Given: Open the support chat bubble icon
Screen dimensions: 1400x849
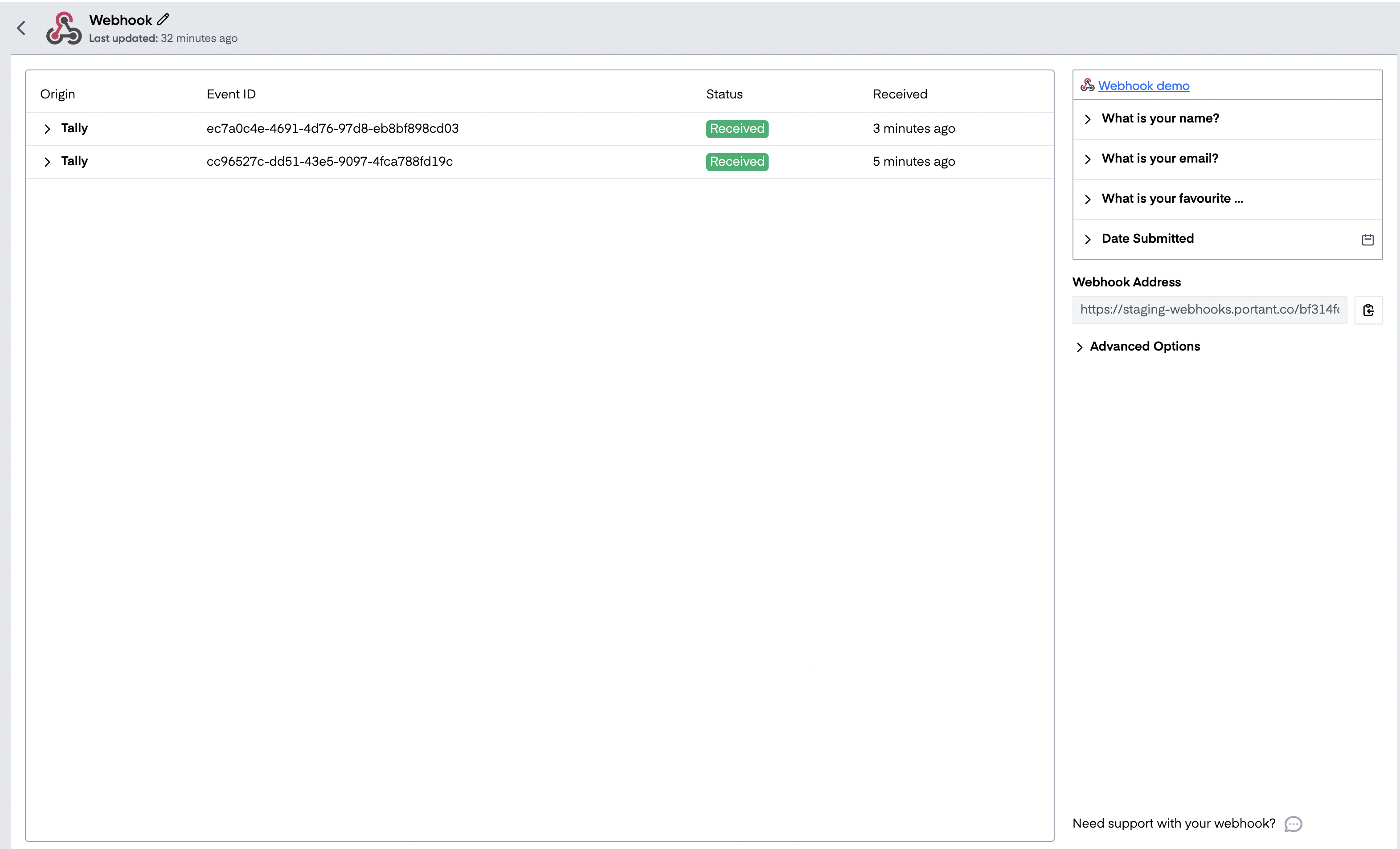Looking at the screenshot, I should pyautogui.click(x=1293, y=824).
